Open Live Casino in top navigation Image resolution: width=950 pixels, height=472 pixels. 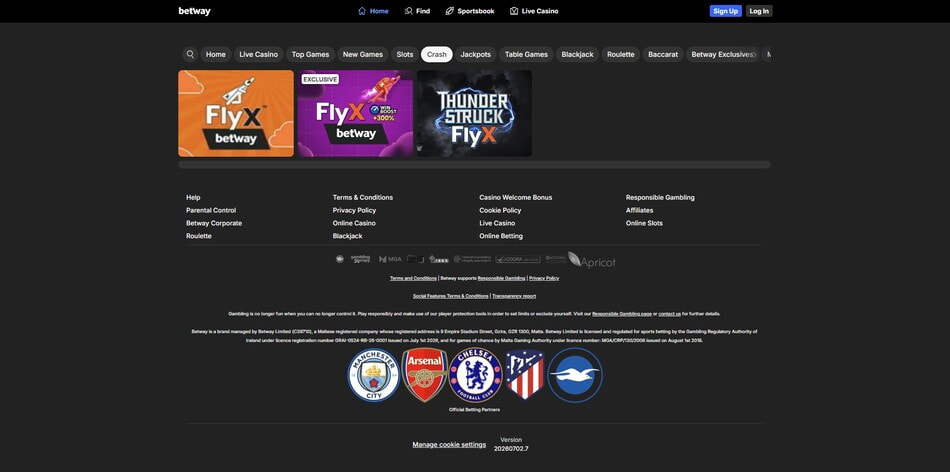pos(534,11)
